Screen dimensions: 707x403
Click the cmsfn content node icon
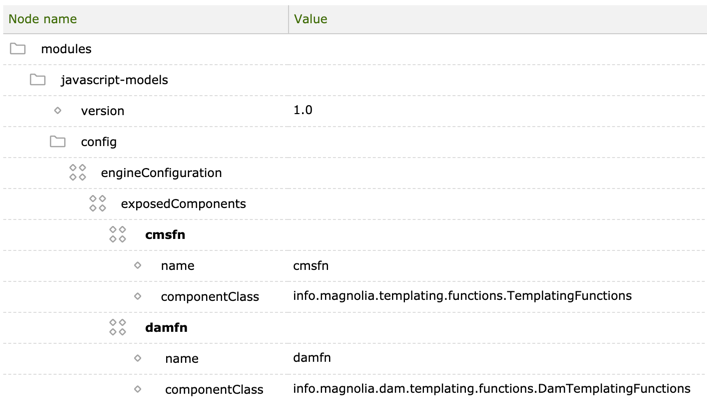[117, 234]
